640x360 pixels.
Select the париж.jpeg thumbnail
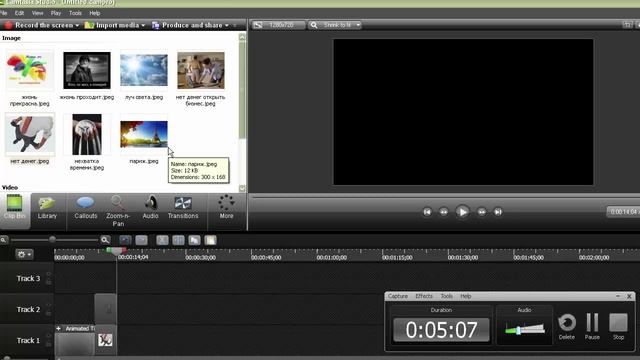144,134
